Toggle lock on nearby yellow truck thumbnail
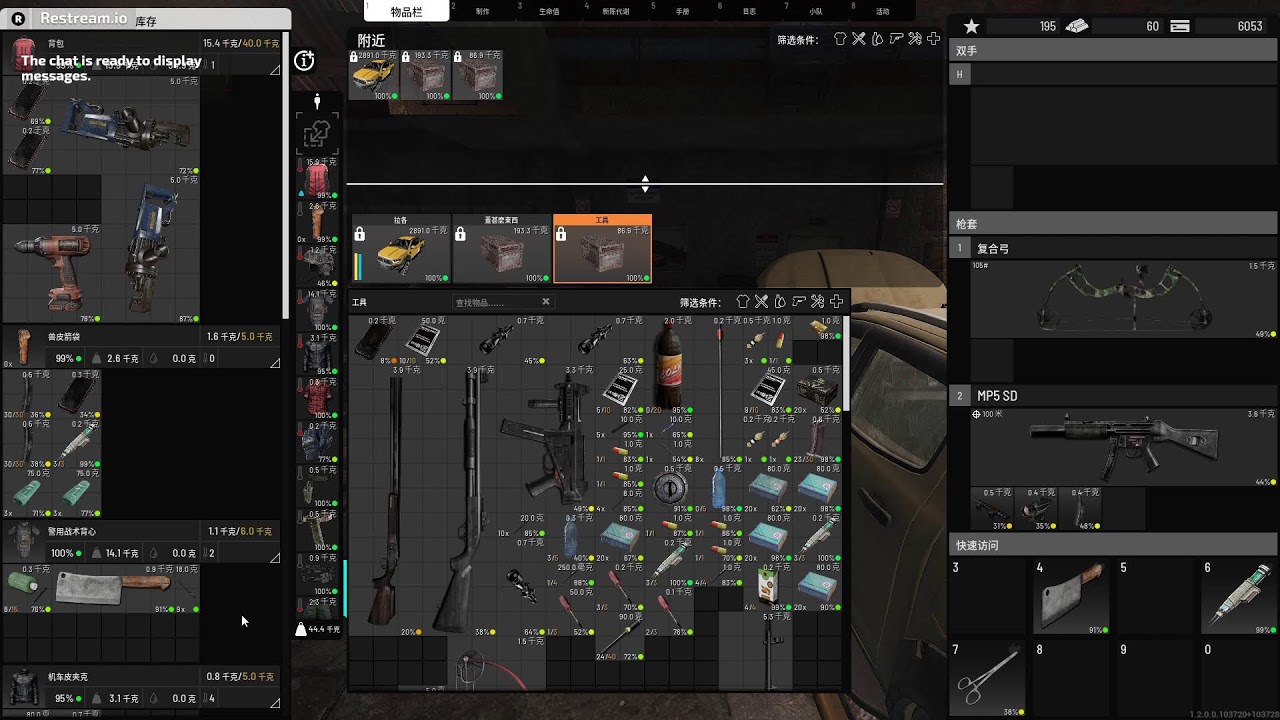Image resolution: width=1280 pixels, height=720 pixels. click(354, 58)
